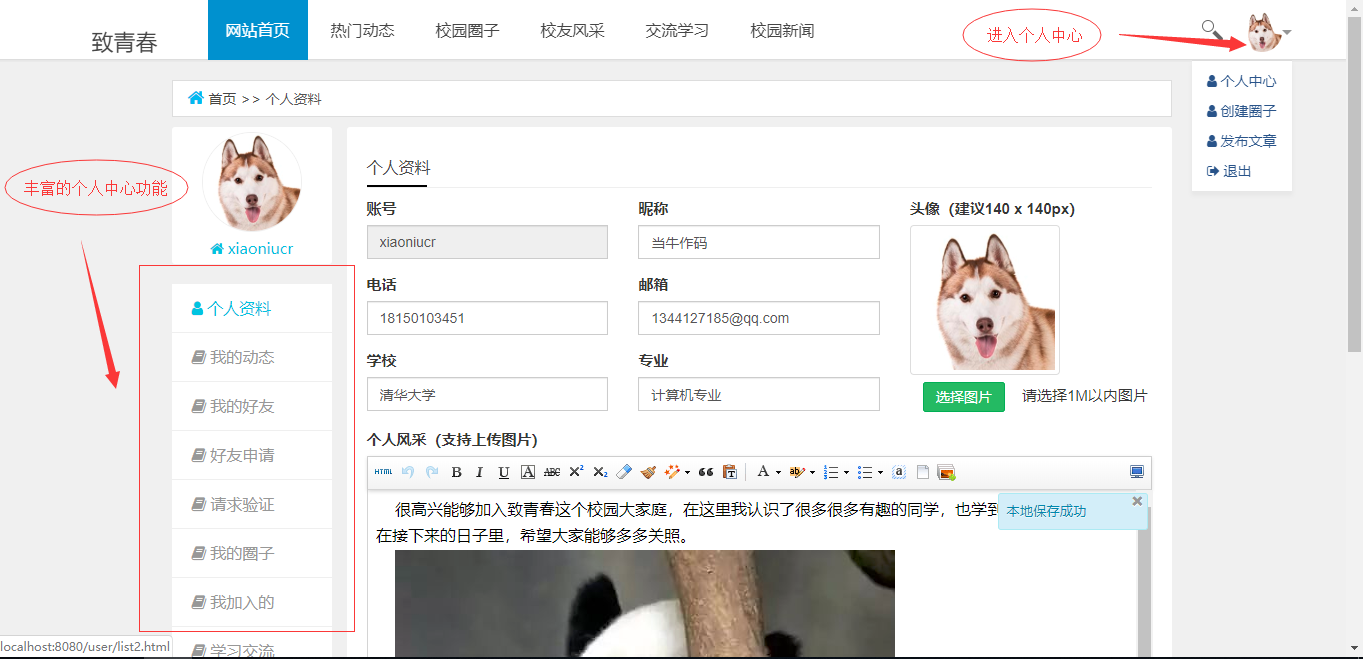Apply text highlight background color
1363x659 pixels.
pos(797,472)
